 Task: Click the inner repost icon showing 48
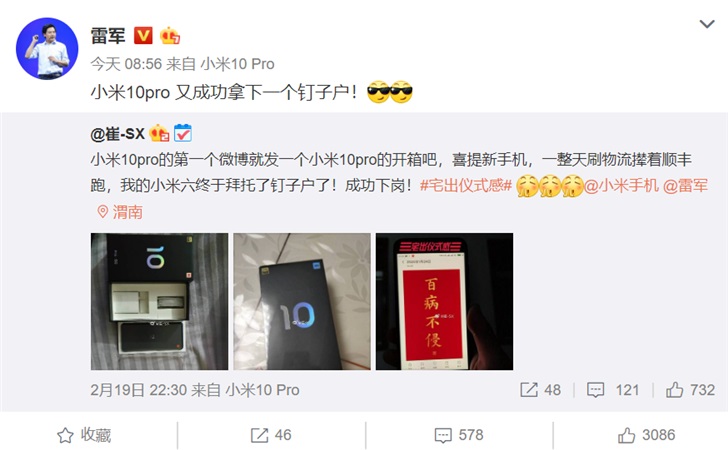tap(540, 390)
